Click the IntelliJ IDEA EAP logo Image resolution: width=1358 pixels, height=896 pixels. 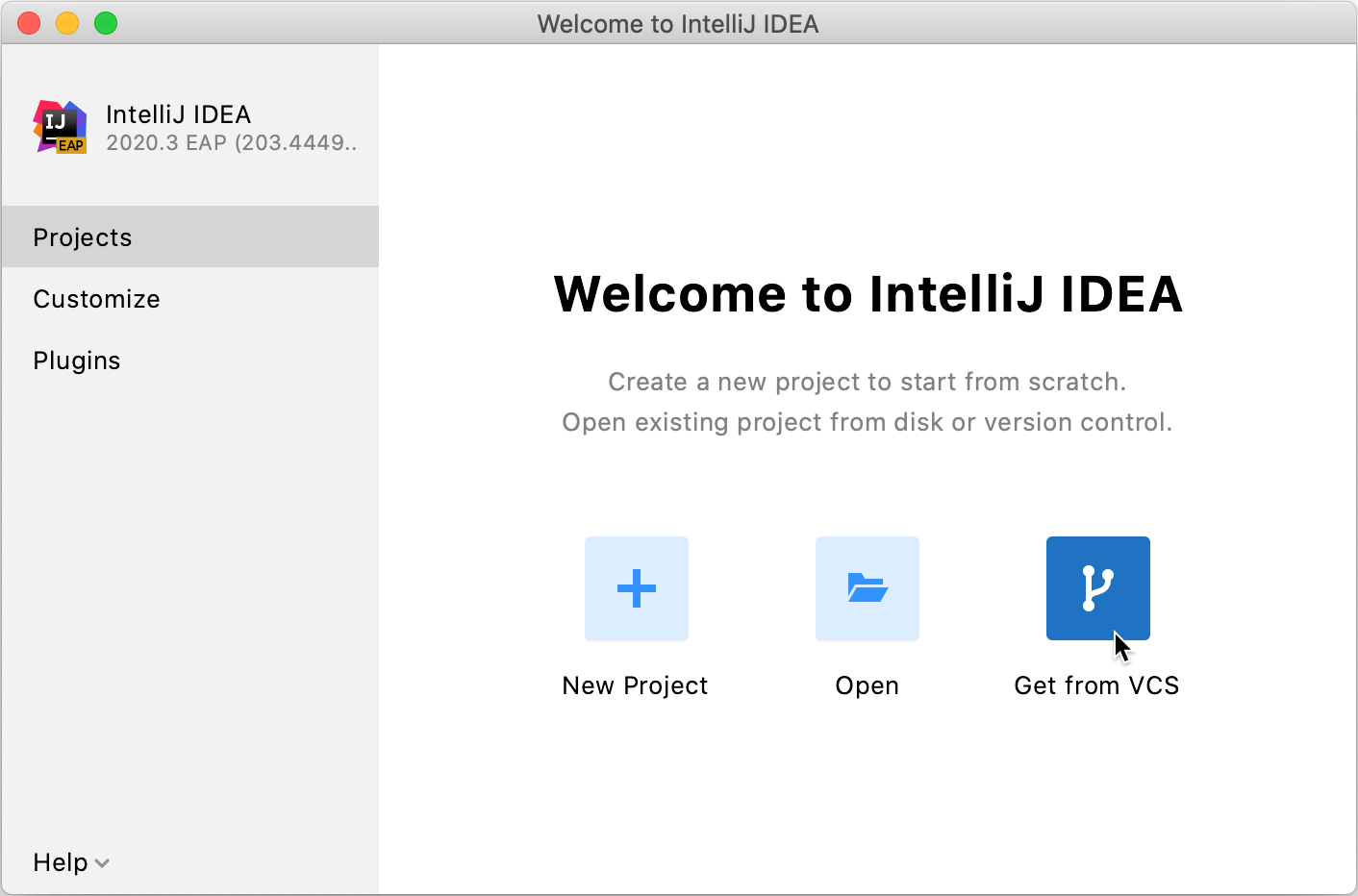pos(61,127)
